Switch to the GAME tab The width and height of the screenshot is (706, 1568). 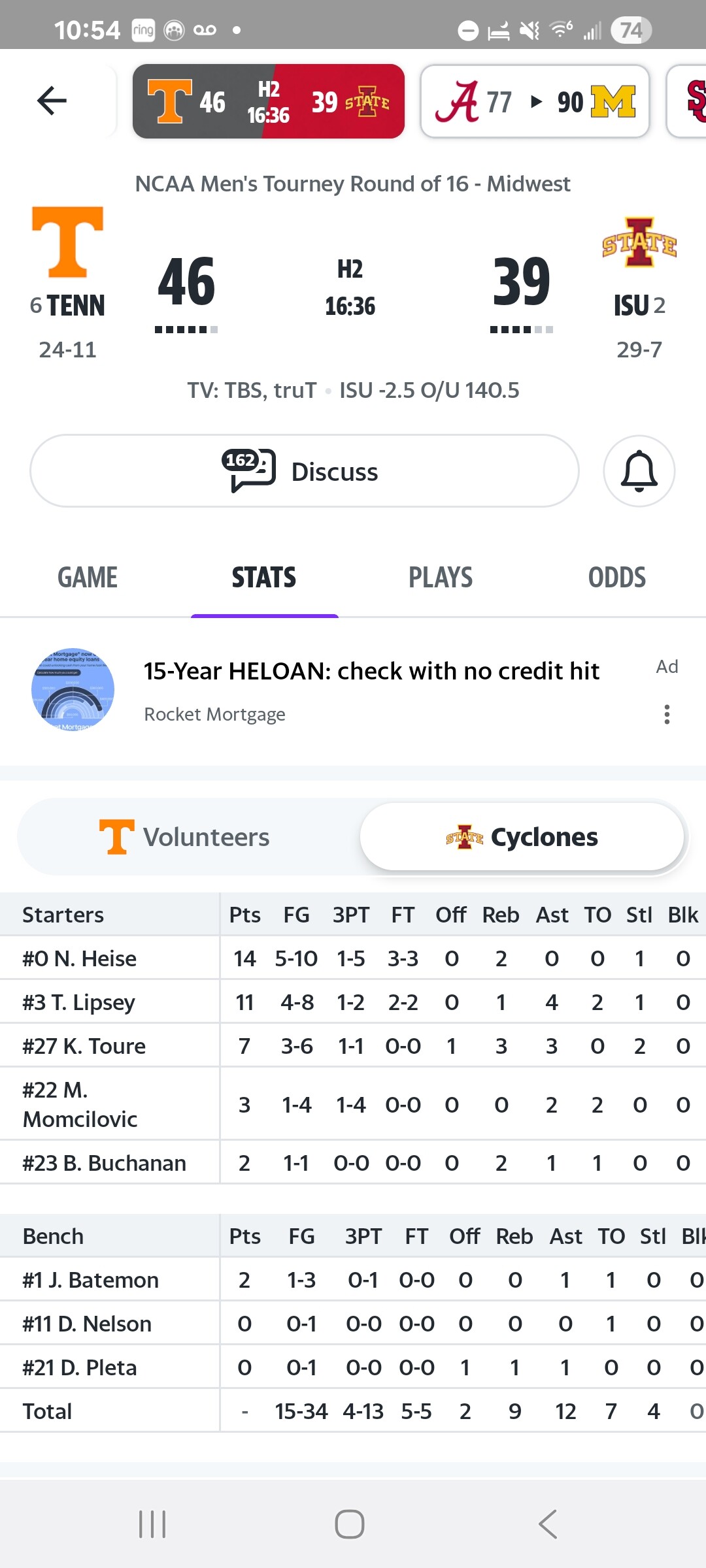88,578
